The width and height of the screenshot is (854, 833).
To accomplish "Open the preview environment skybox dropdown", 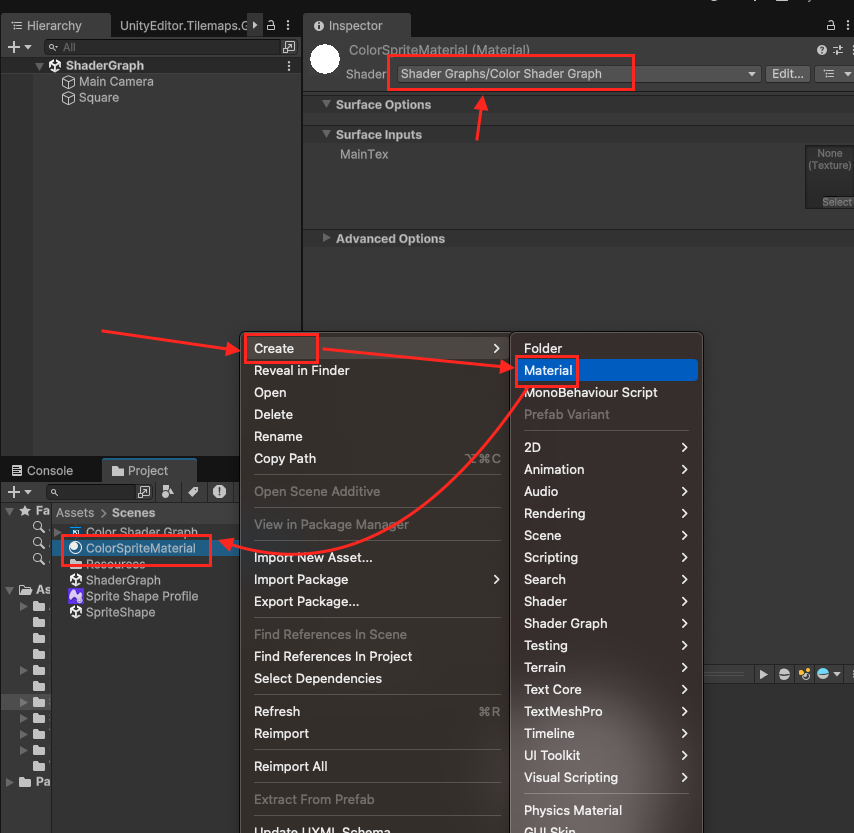I will pyautogui.click(x=829, y=674).
